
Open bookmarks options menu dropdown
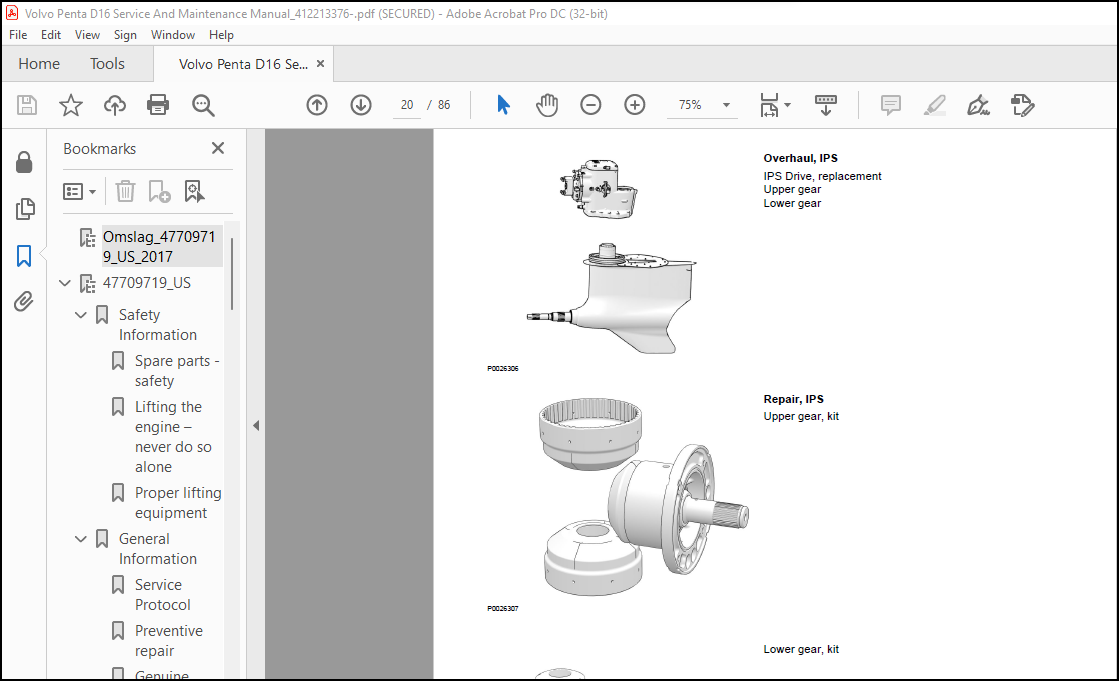pos(79,191)
